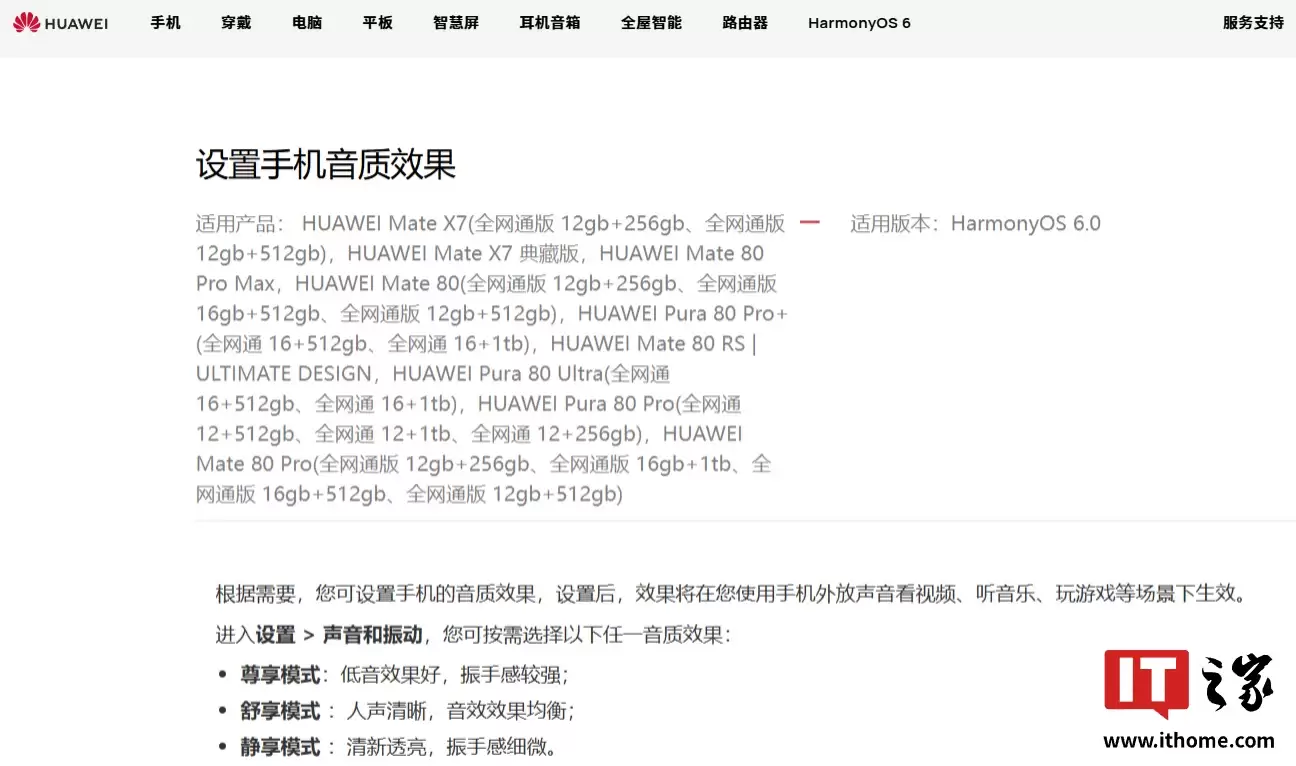Open the HarmonyOS 6 menu item

[x=858, y=22]
